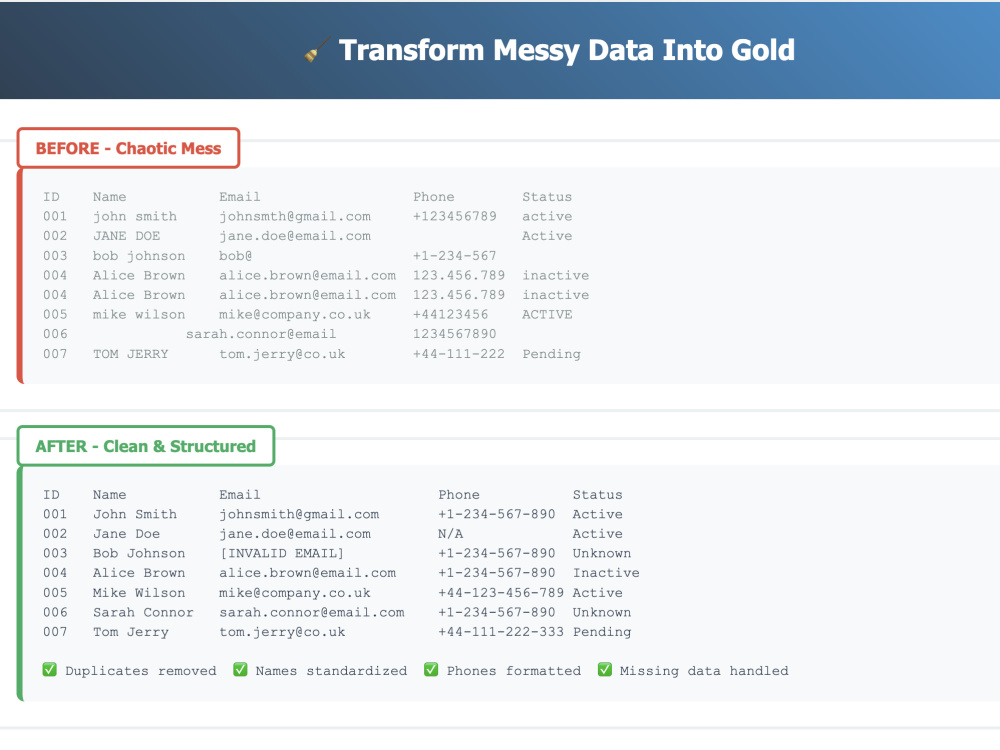Viewport: 1000px width, 750px height.
Task: Click the 'Status' header in the BEFORE table
Action: (547, 197)
